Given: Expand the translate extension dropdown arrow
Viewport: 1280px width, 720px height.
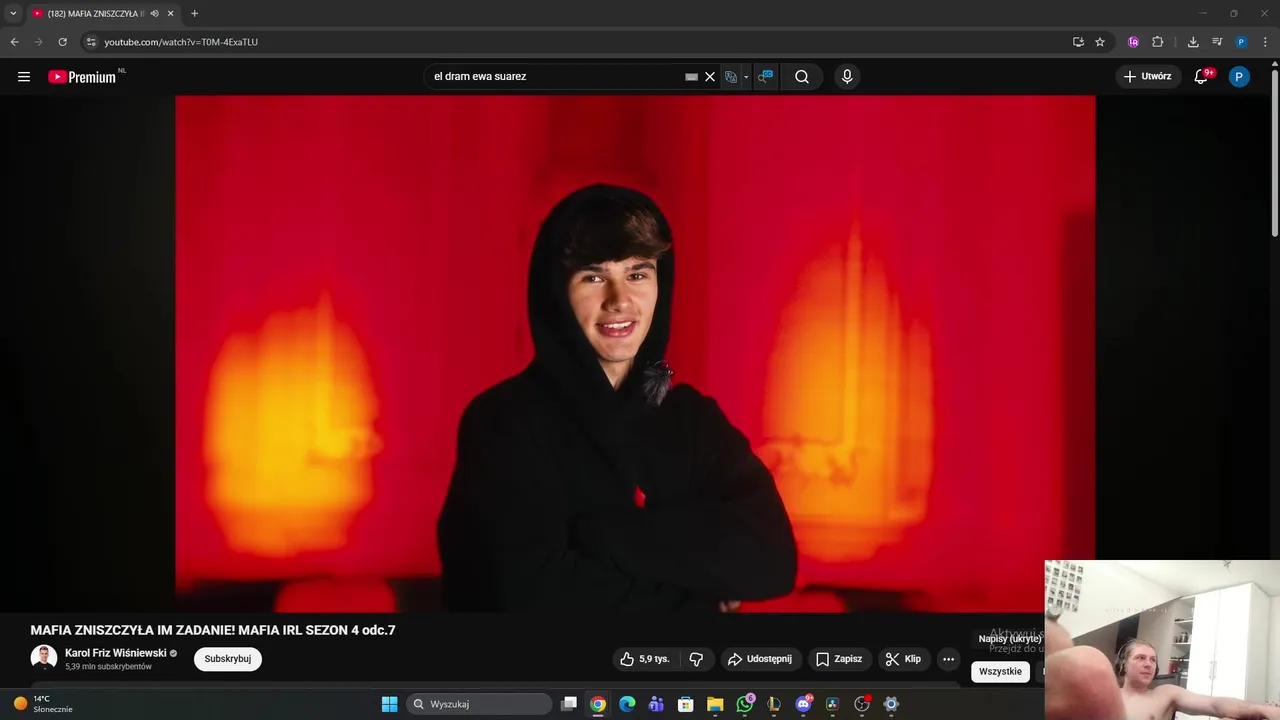Looking at the screenshot, I should pos(746,77).
